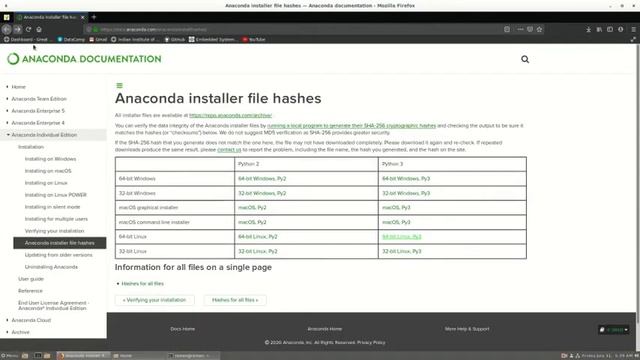Open 64-bit Linux, Py3 hashes link
Image resolution: width=640 pixels, height=360 pixels.
click(402, 237)
